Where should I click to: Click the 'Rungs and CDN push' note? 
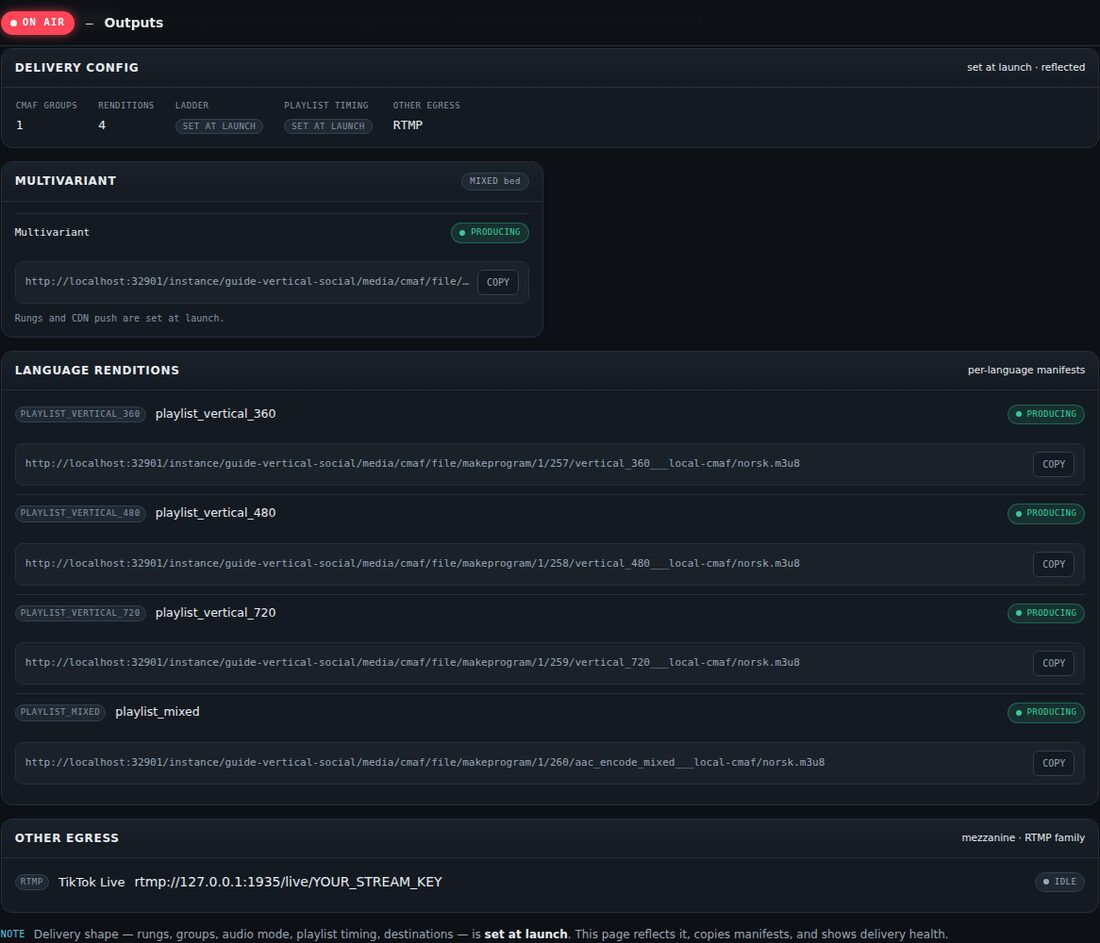pos(119,319)
